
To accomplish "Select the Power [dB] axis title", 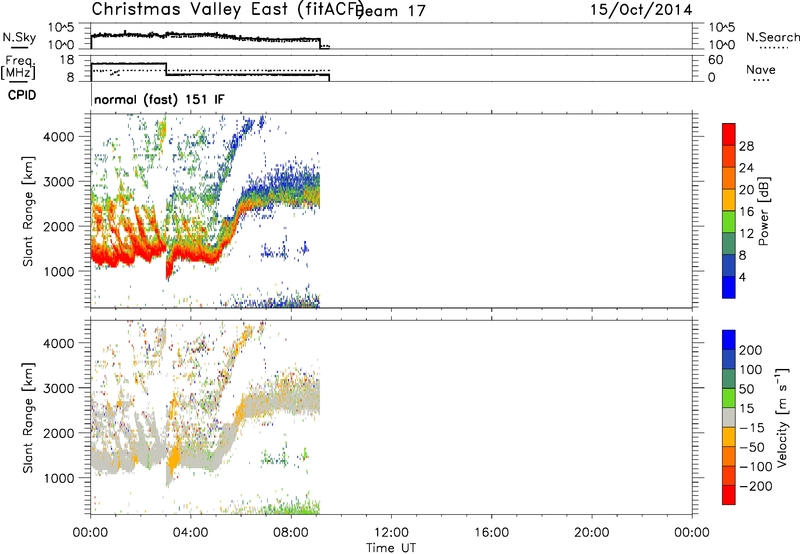I will [764, 211].
